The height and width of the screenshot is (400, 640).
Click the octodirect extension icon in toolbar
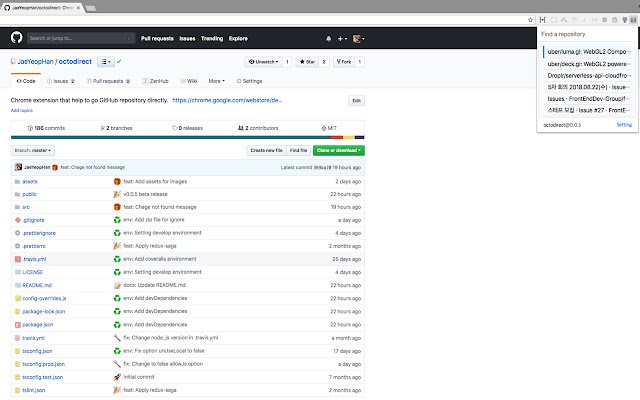(633, 20)
